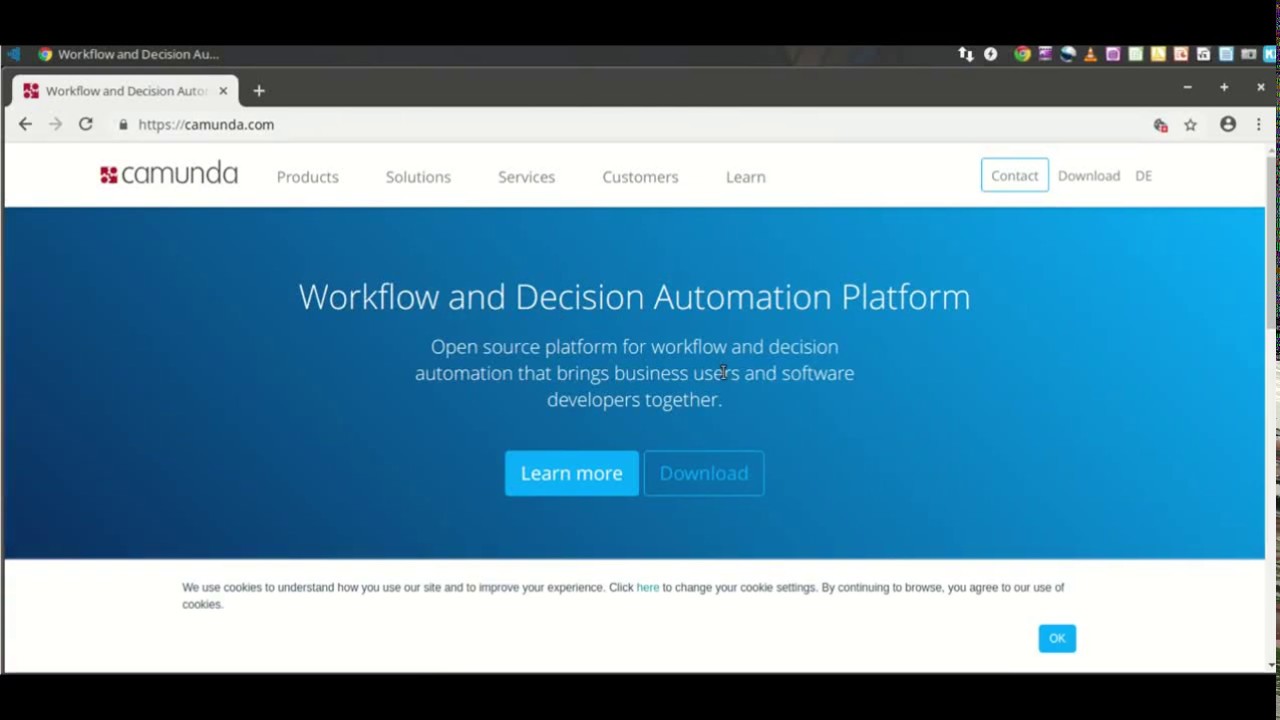
Task: Click the Workflow and Decision taskbar window entry
Action: click(128, 54)
